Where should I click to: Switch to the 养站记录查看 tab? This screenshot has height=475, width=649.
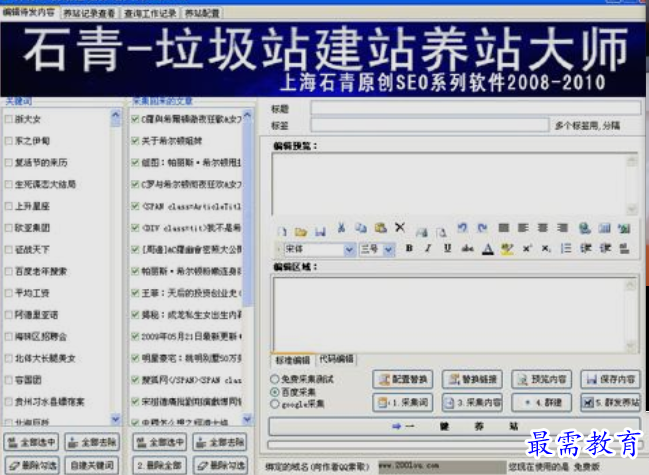[89, 14]
